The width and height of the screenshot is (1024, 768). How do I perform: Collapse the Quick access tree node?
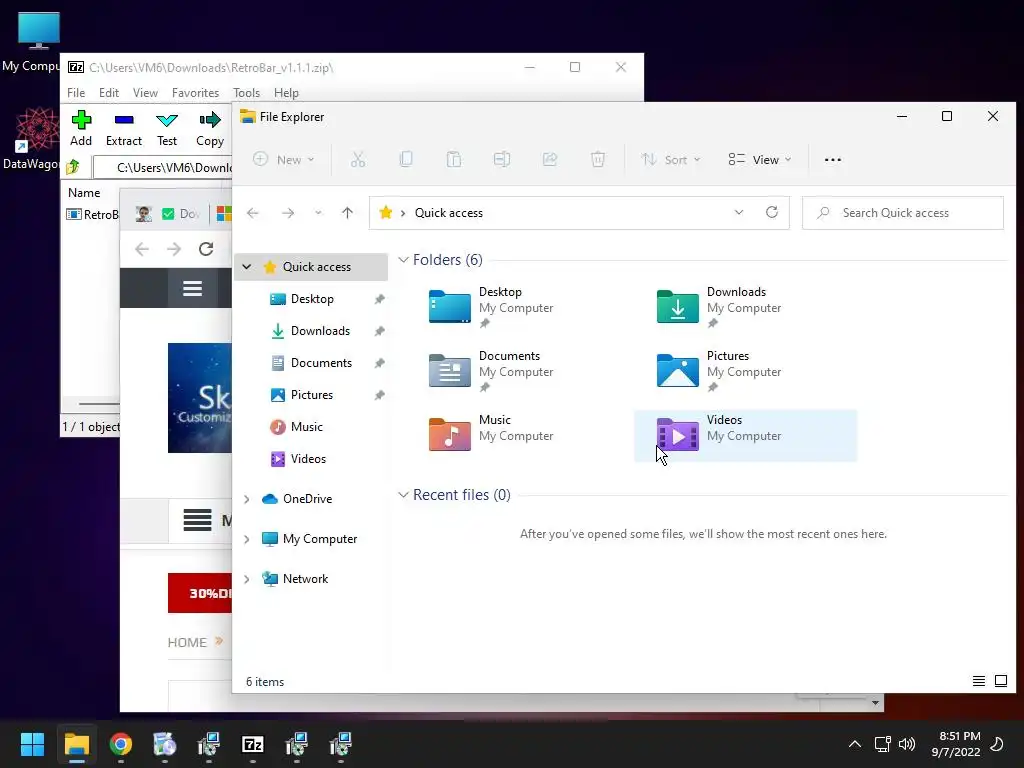click(x=247, y=266)
